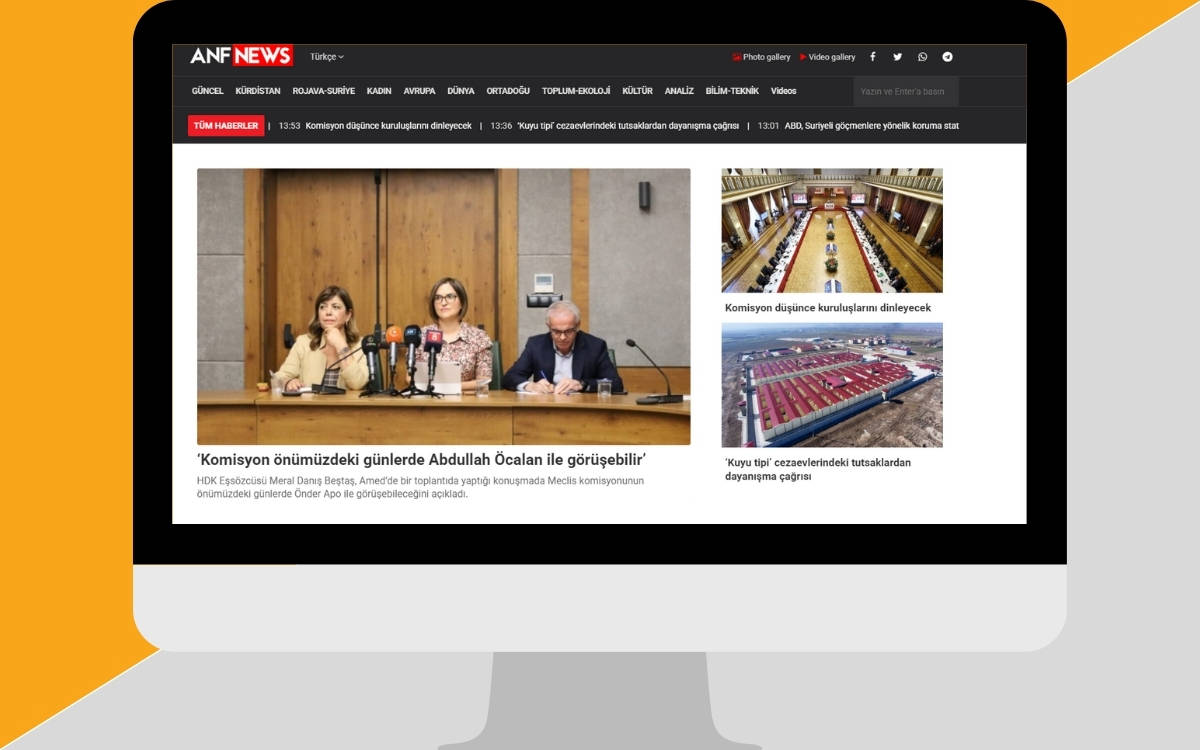Click the ANF News logo

coord(241,56)
